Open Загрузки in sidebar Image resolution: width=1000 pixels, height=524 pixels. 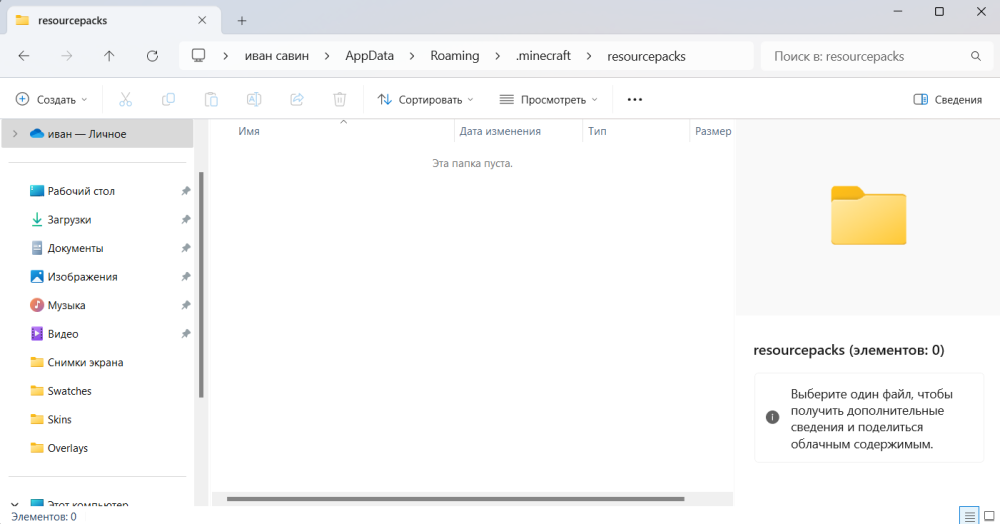pos(69,219)
